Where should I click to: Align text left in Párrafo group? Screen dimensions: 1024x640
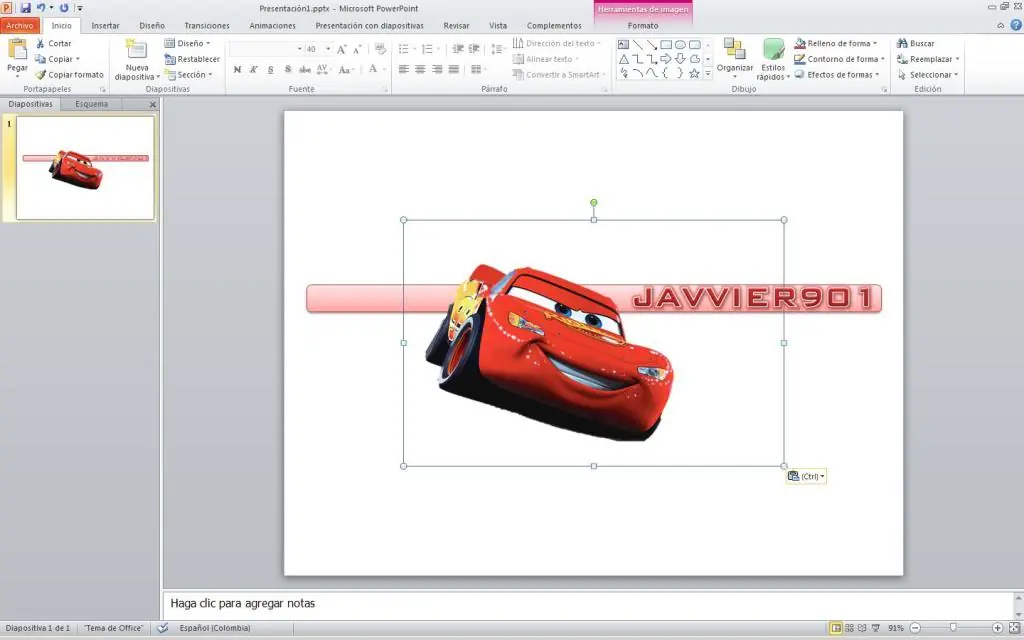(x=404, y=69)
